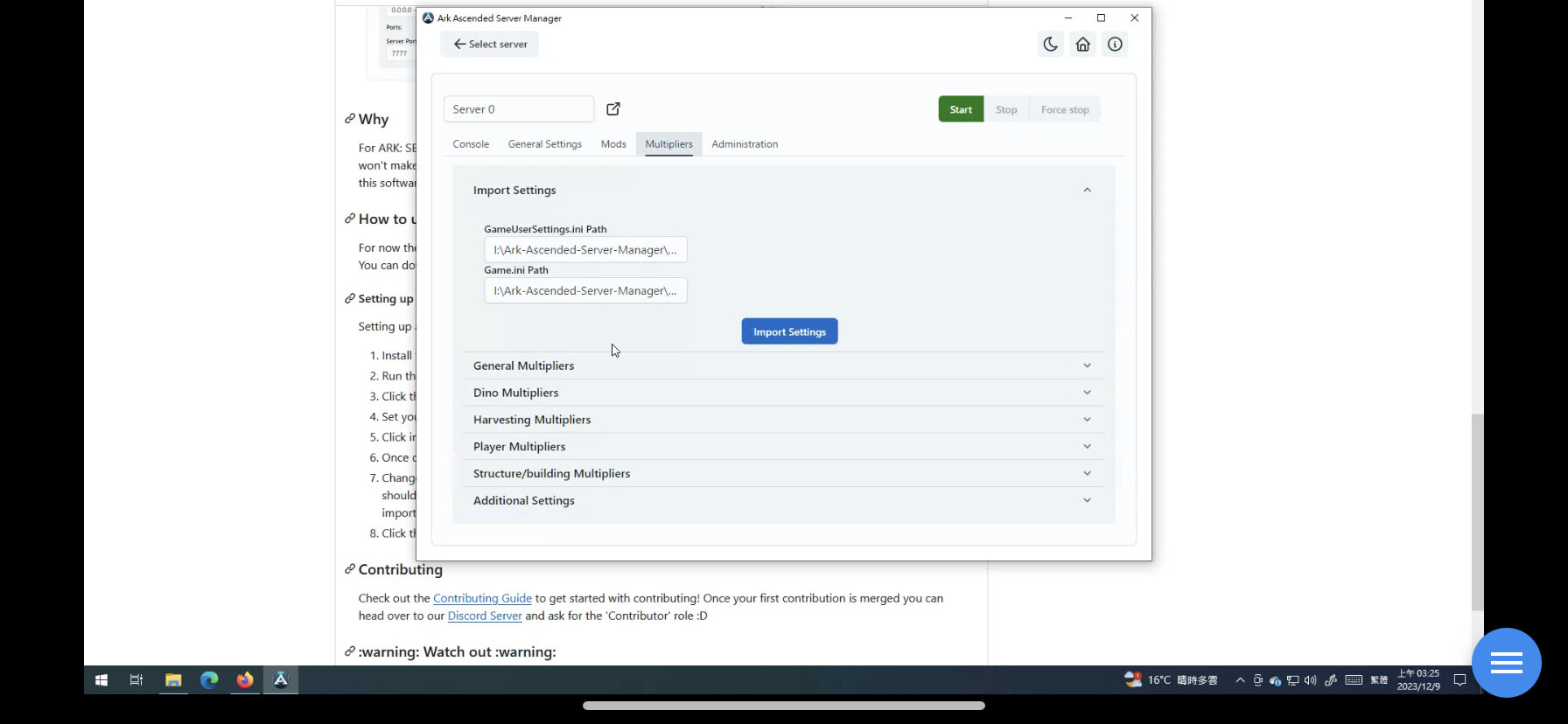Click the Windows Start menu icon
Viewport: 1568px width, 724px height.
pos(101,680)
